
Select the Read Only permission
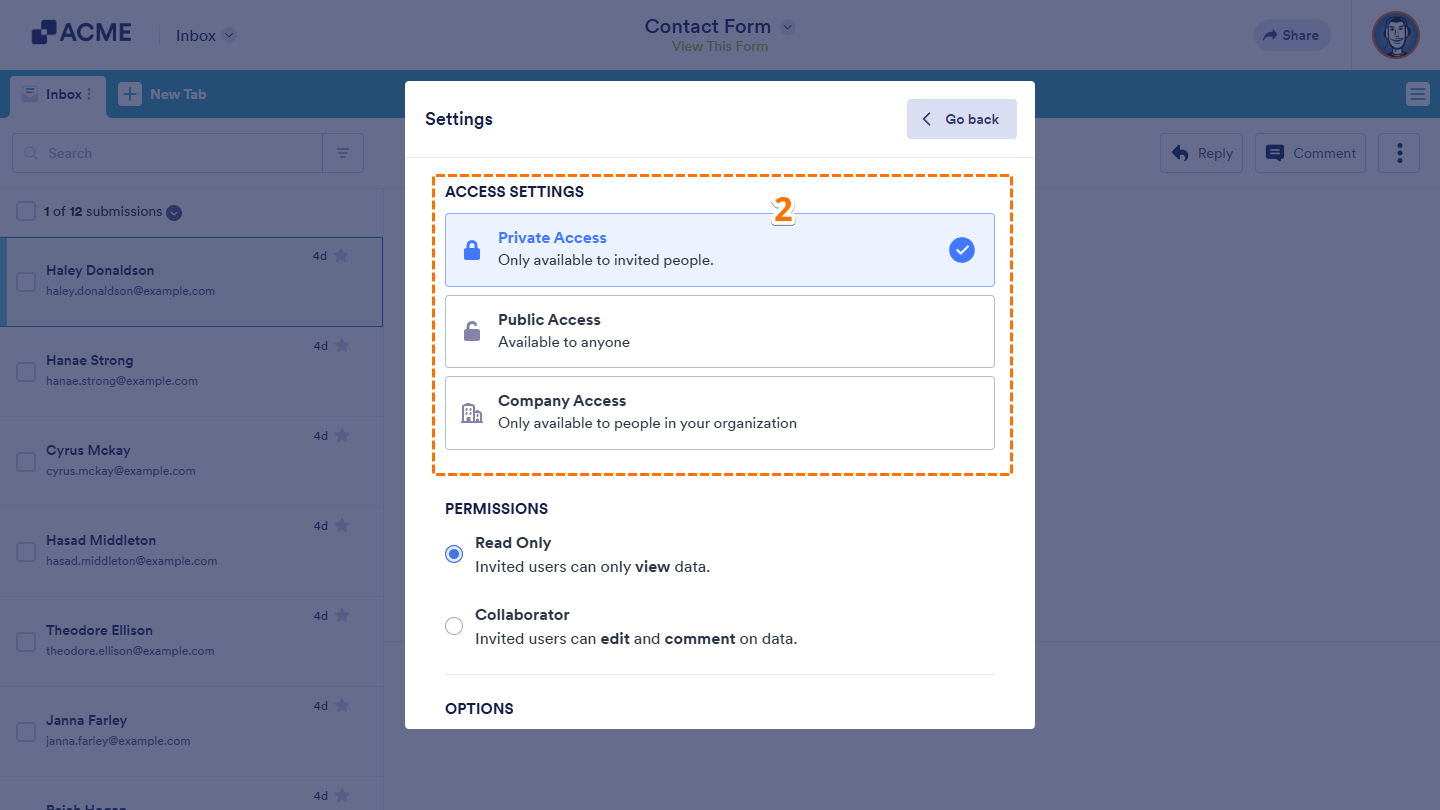pos(454,553)
